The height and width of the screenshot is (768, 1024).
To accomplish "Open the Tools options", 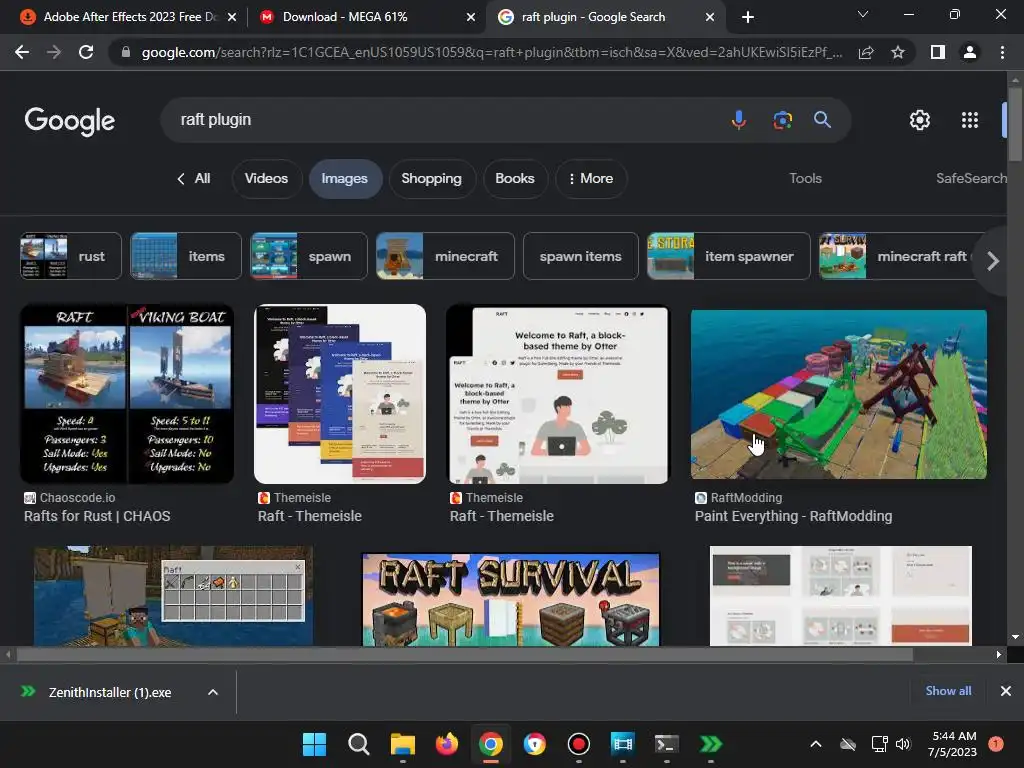I will [805, 178].
